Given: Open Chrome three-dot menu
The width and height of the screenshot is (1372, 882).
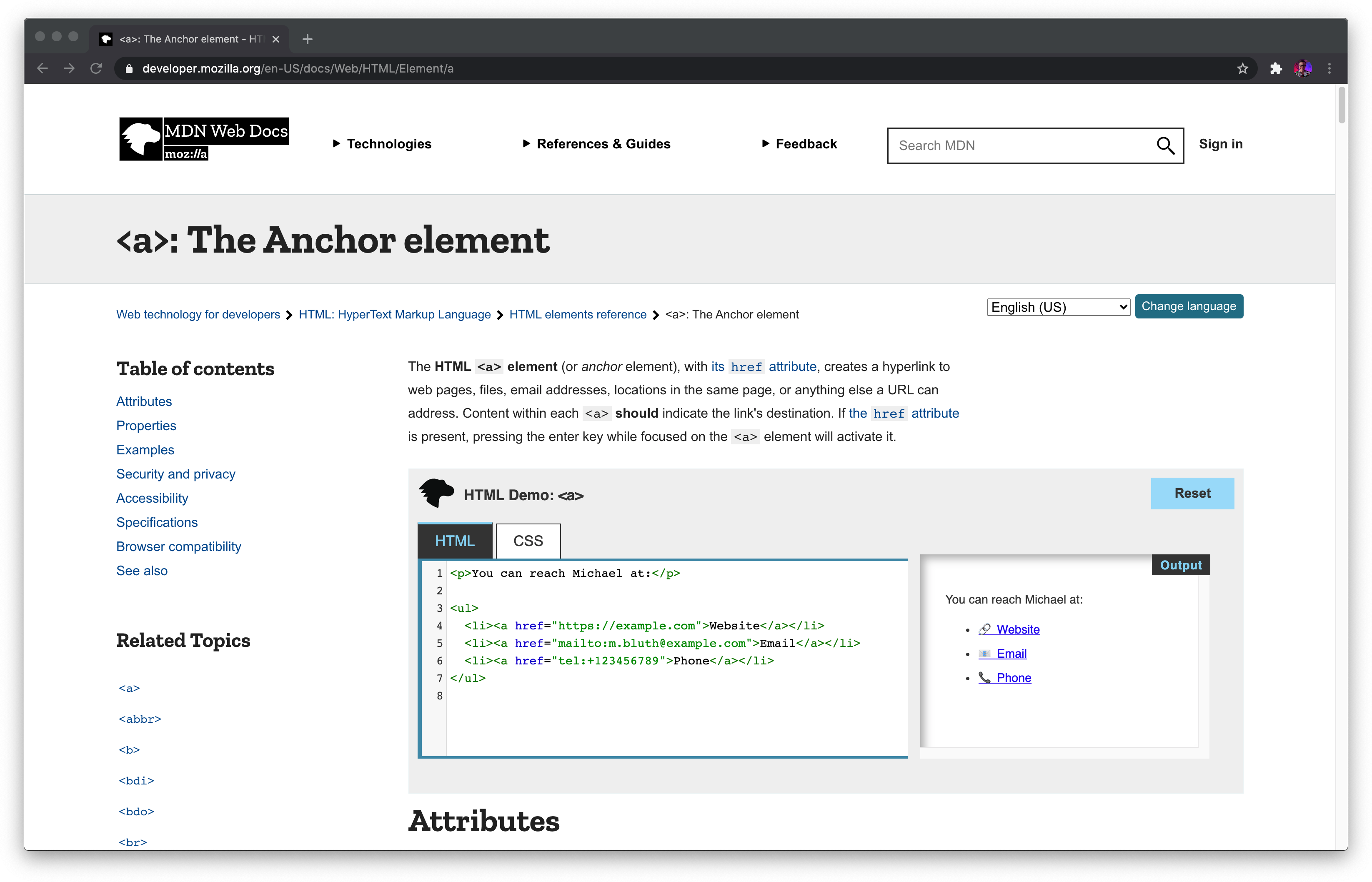Looking at the screenshot, I should tap(1329, 69).
